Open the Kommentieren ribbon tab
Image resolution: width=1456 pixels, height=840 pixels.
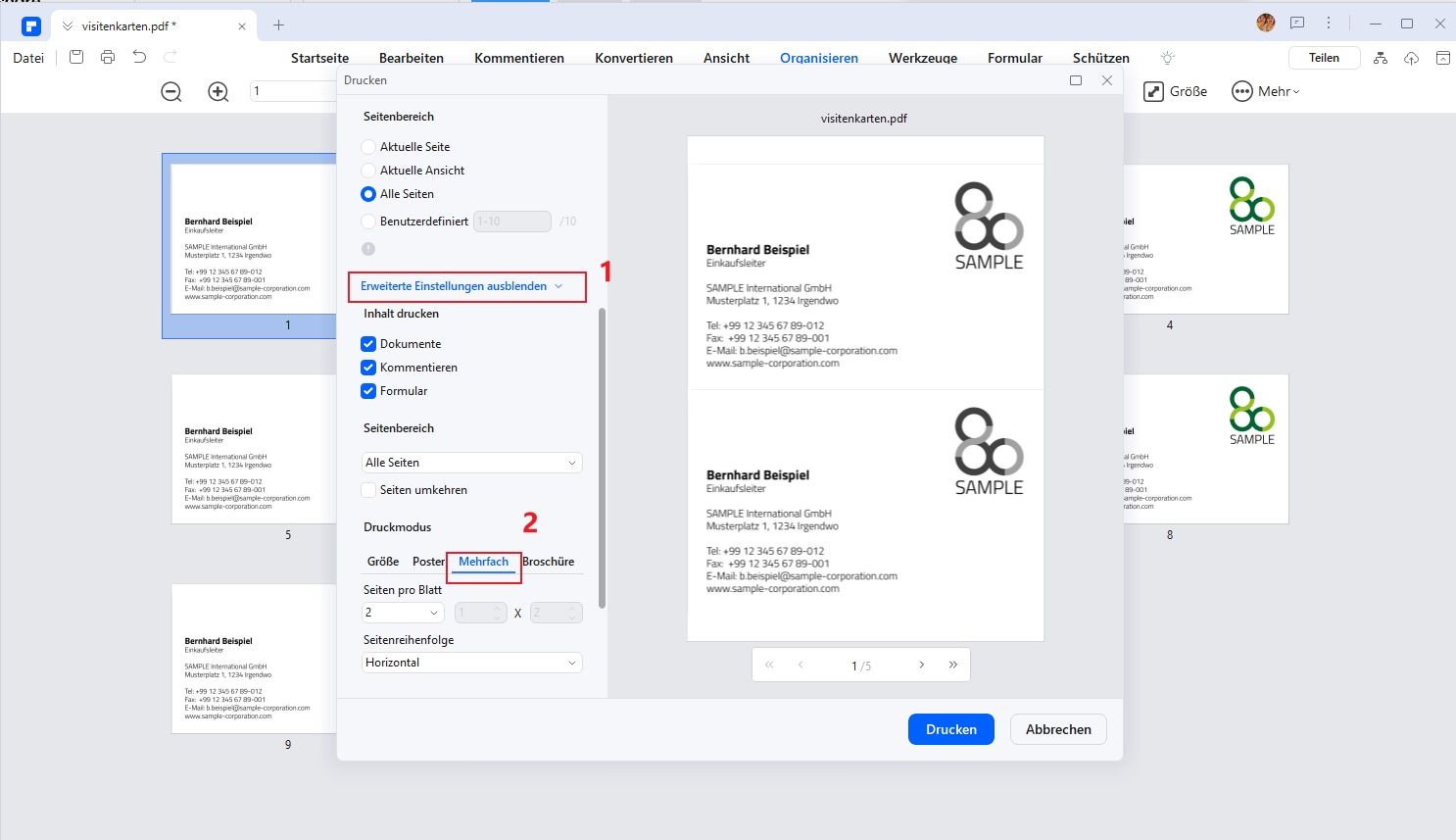pos(519,58)
